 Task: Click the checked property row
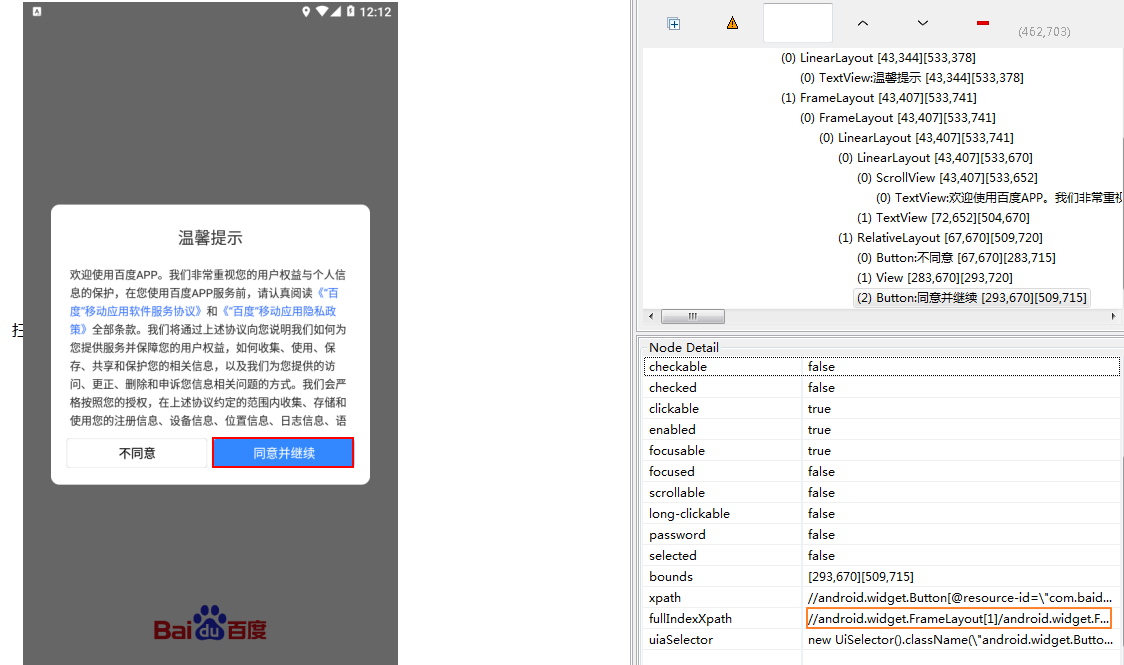[x=882, y=388]
